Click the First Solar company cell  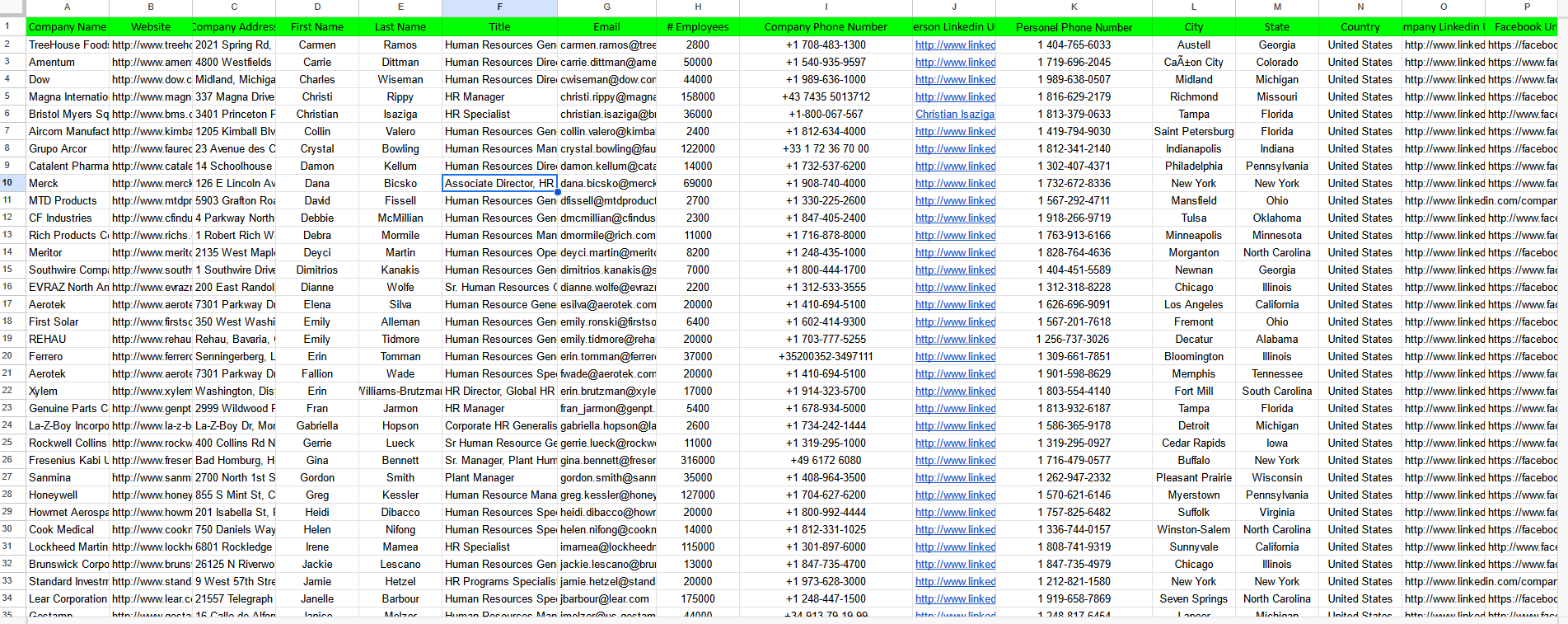coord(68,321)
